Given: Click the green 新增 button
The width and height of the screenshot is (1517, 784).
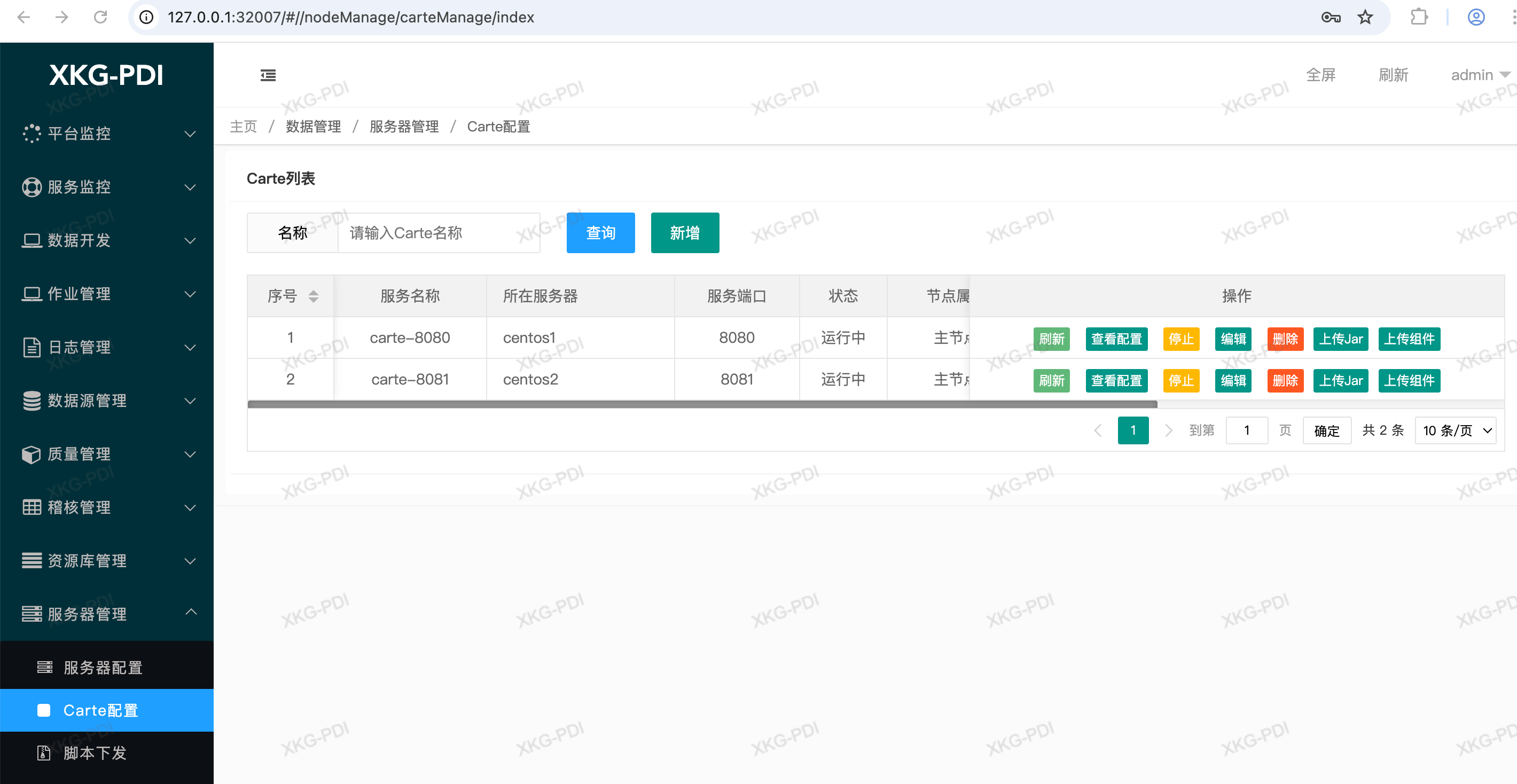Looking at the screenshot, I should [684, 233].
